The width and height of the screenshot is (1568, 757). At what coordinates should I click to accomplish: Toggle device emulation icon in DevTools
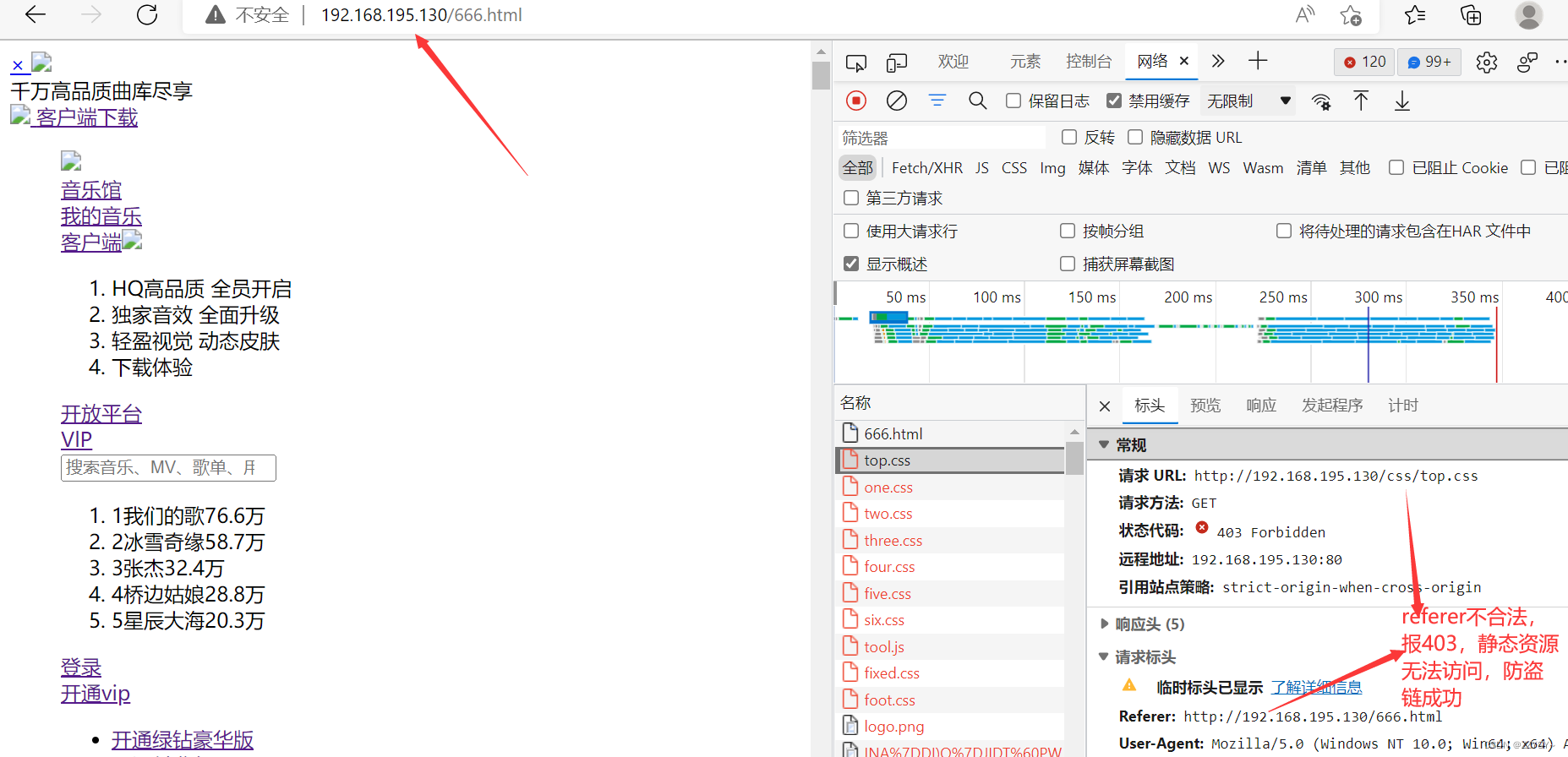click(897, 63)
